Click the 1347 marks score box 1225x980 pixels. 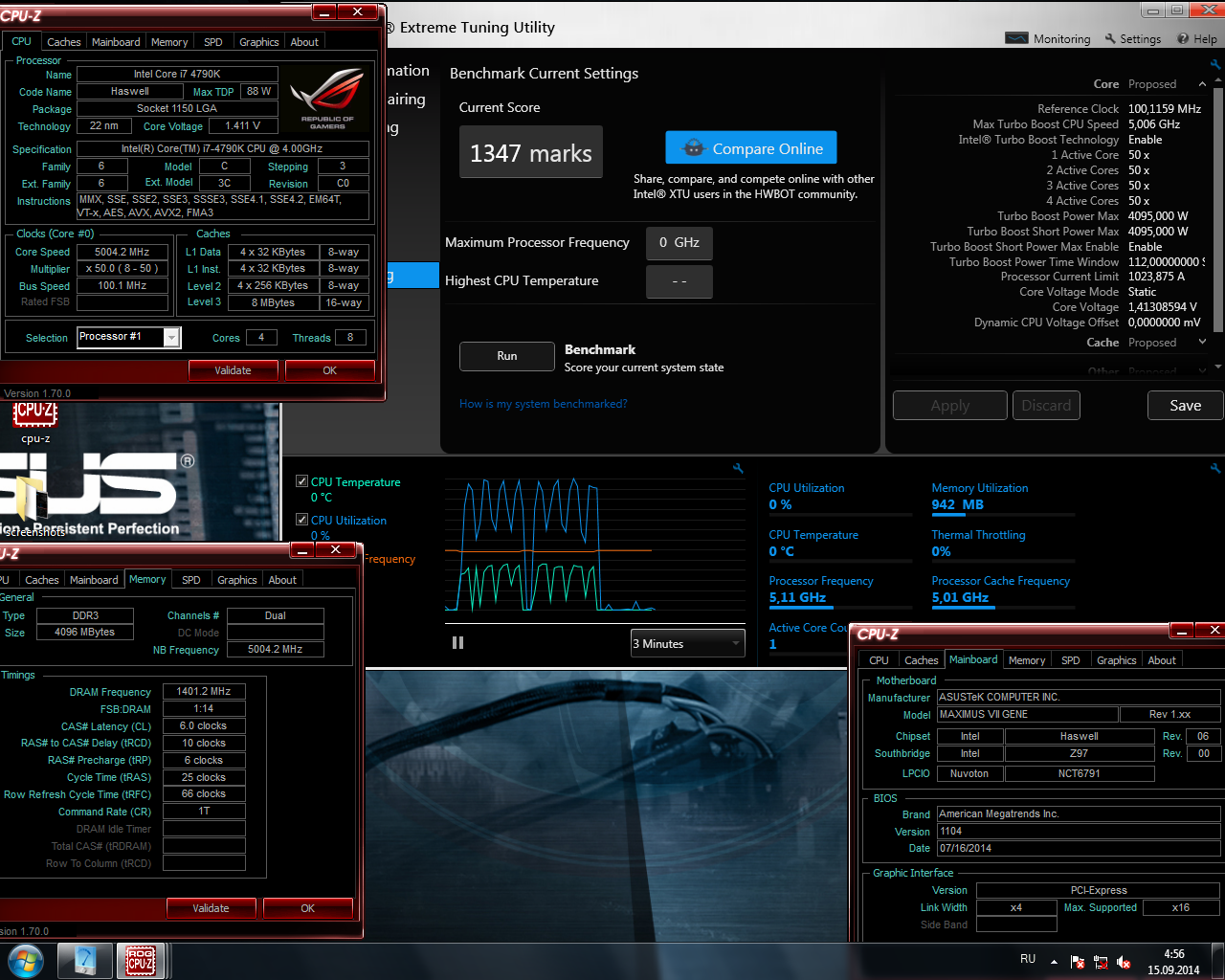531,153
